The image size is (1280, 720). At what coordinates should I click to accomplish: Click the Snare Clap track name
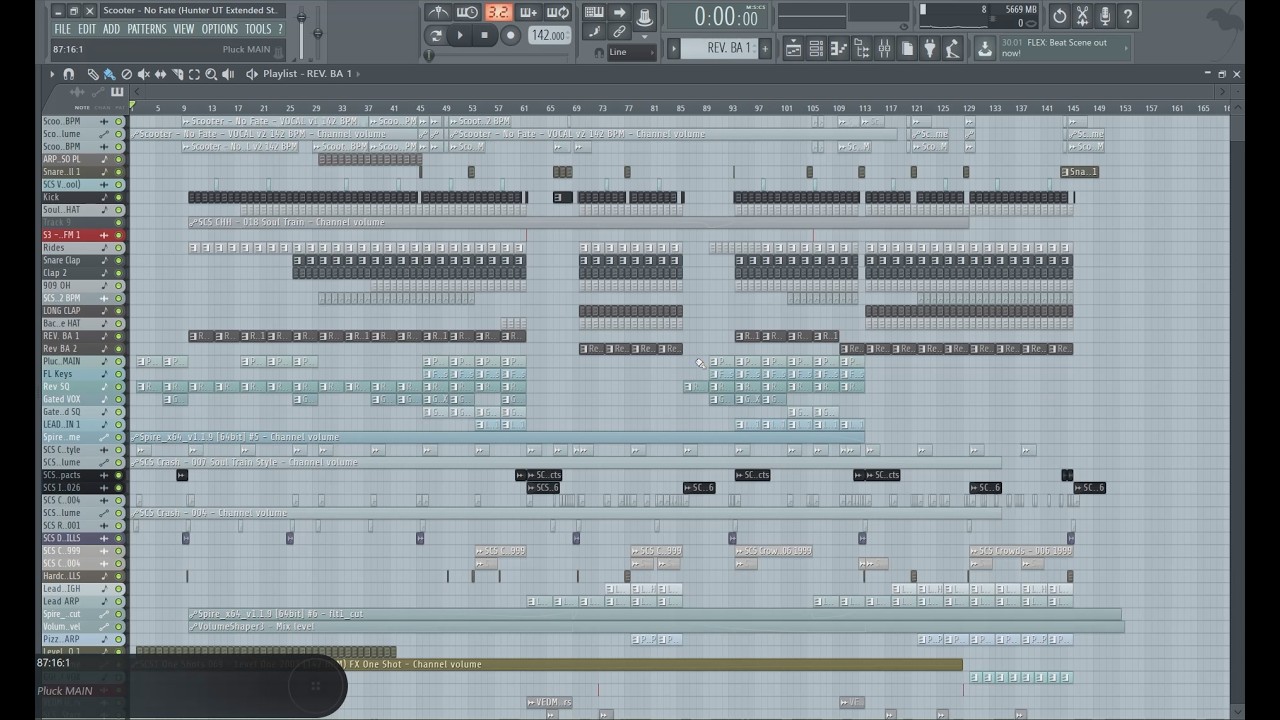(62, 260)
